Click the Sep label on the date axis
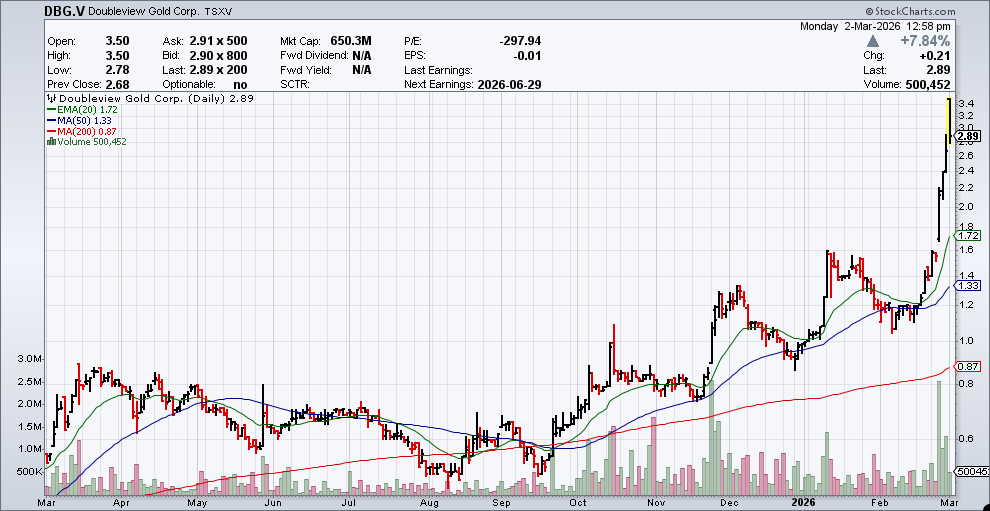Screen dimensions: 990x511 [x=501, y=503]
